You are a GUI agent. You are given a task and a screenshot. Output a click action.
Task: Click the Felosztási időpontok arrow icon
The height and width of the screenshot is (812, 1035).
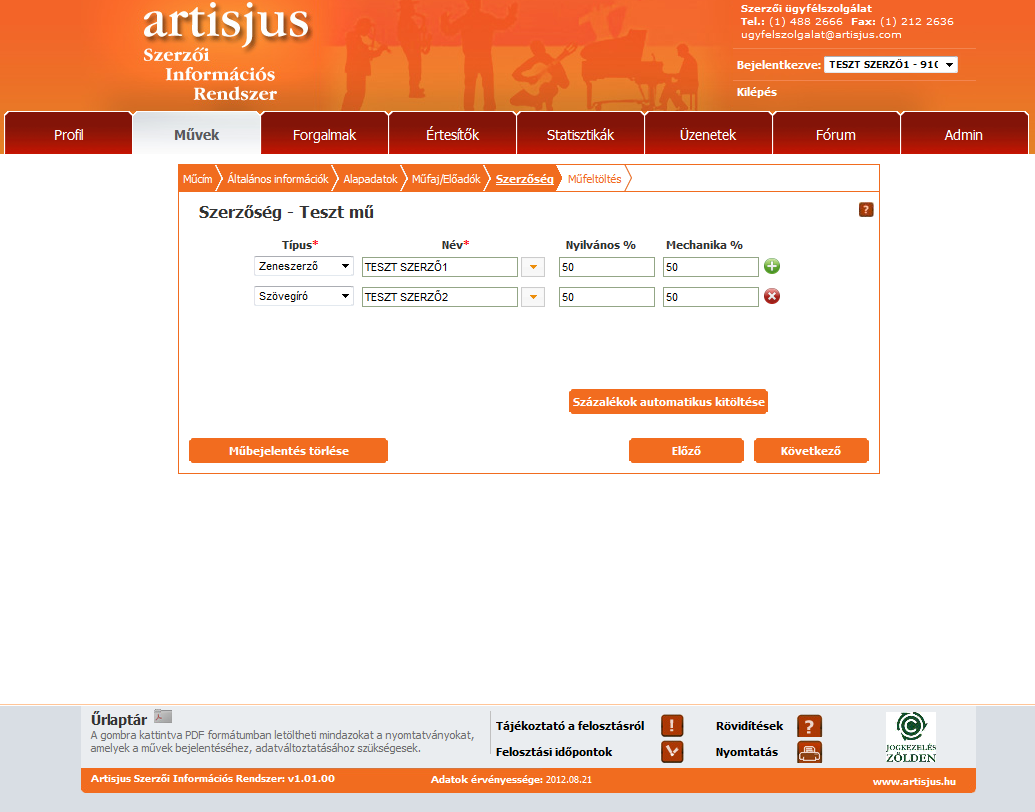(672, 752)
